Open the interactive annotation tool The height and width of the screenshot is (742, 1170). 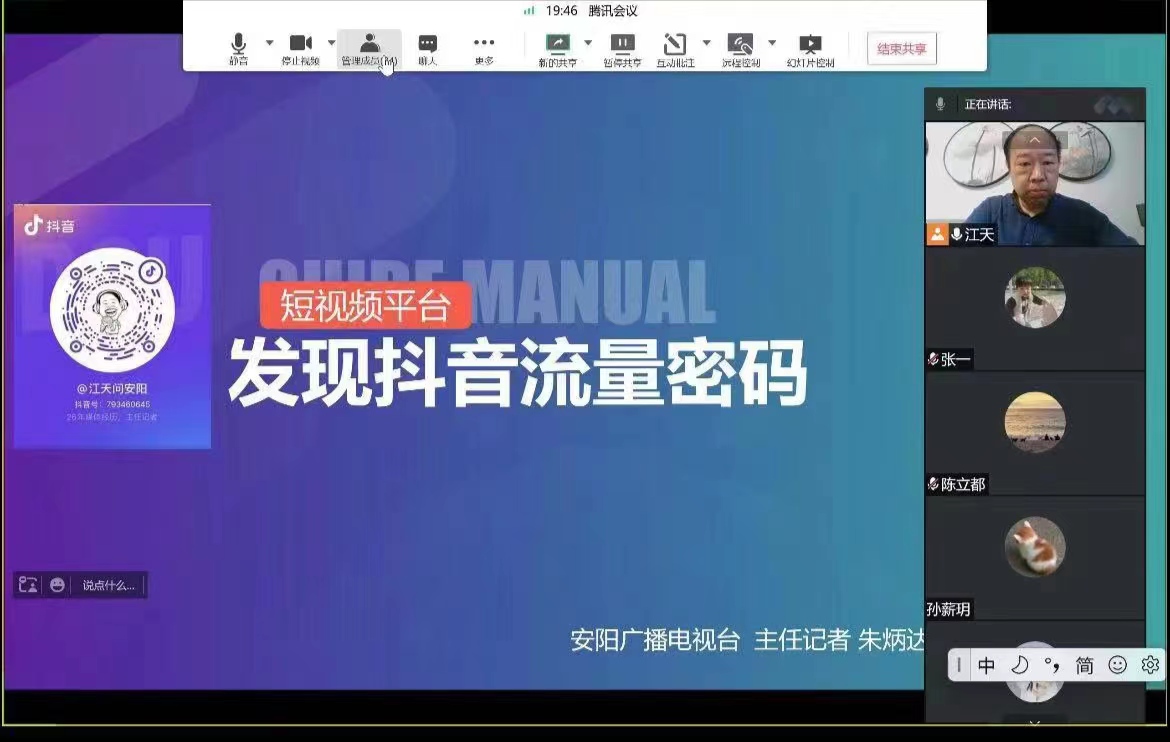pos(675,48)
